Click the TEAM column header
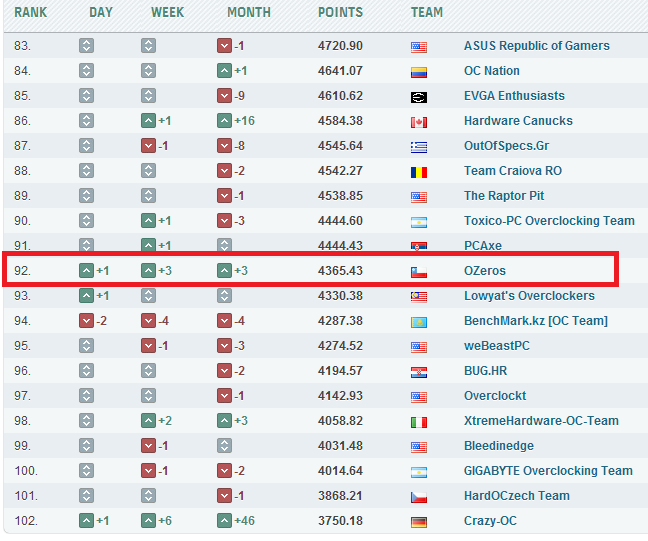 (426, 12)
